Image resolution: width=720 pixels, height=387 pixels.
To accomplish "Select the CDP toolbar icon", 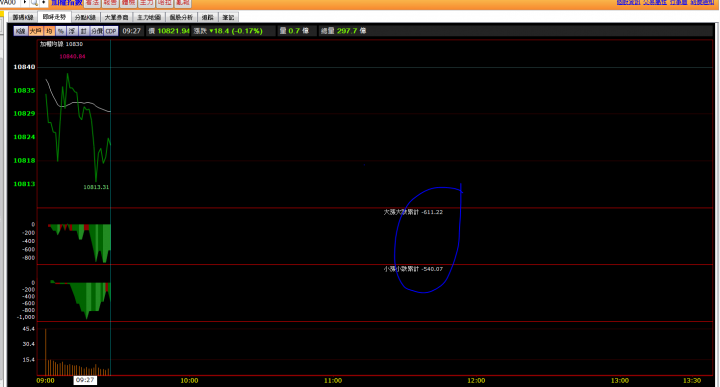I will 111,31.
